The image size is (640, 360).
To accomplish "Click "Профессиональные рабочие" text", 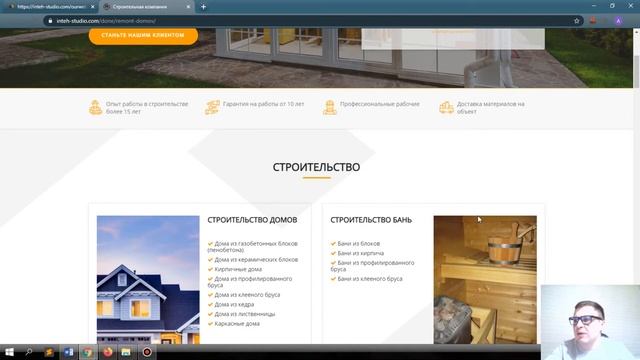I will point(380,104).
